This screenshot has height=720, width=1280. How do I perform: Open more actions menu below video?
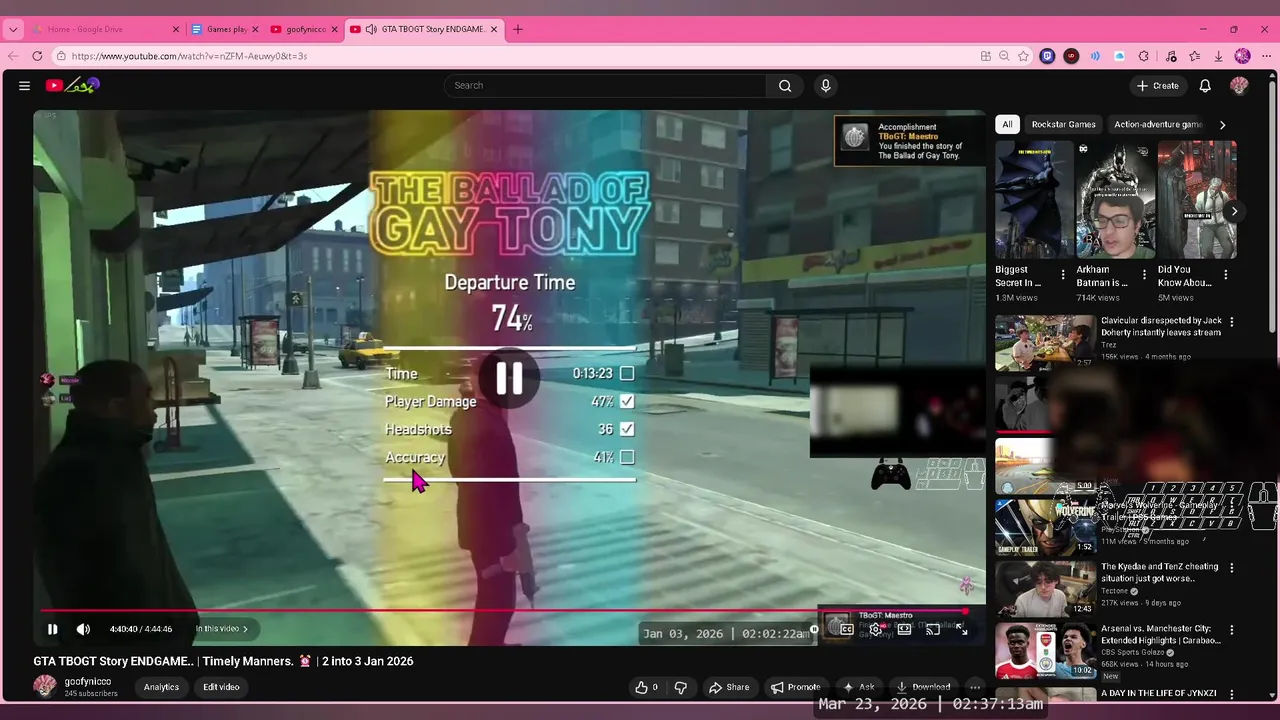(975, 687)
